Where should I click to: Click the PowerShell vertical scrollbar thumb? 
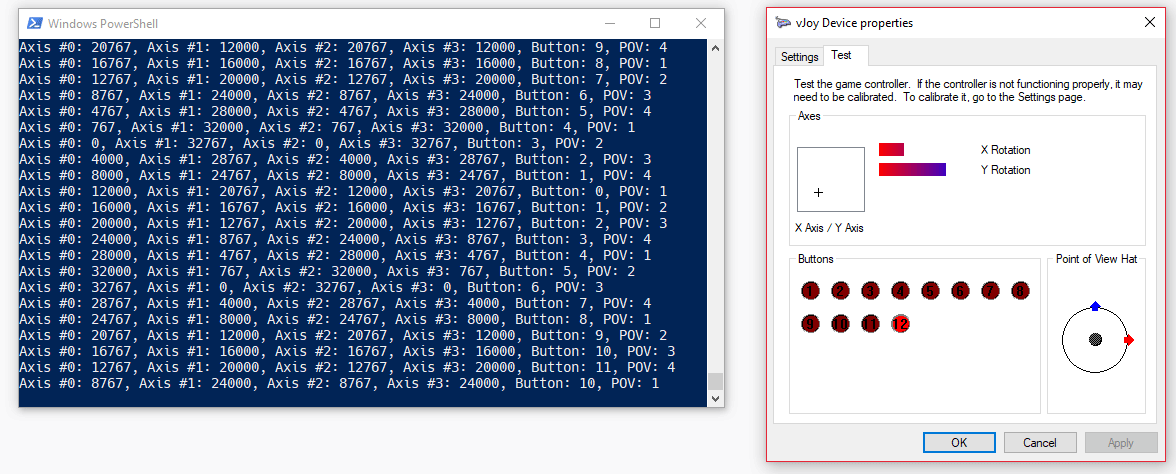click(716, 381)
